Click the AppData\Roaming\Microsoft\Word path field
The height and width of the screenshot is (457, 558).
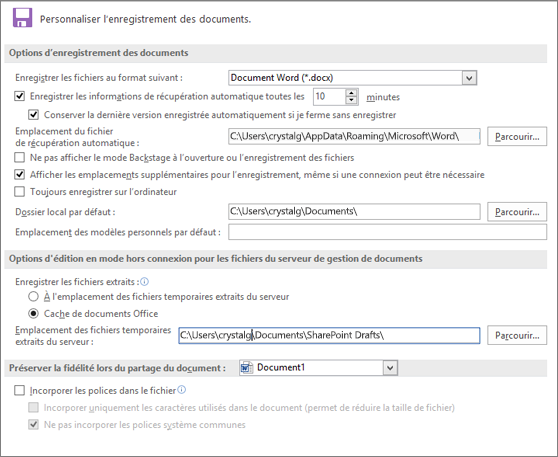354,137
